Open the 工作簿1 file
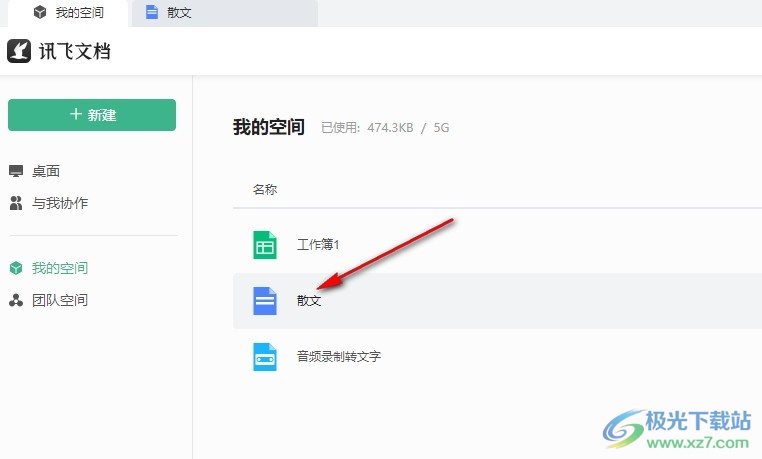762x459 pixels. pyautogui.click(x=318, y=244)
